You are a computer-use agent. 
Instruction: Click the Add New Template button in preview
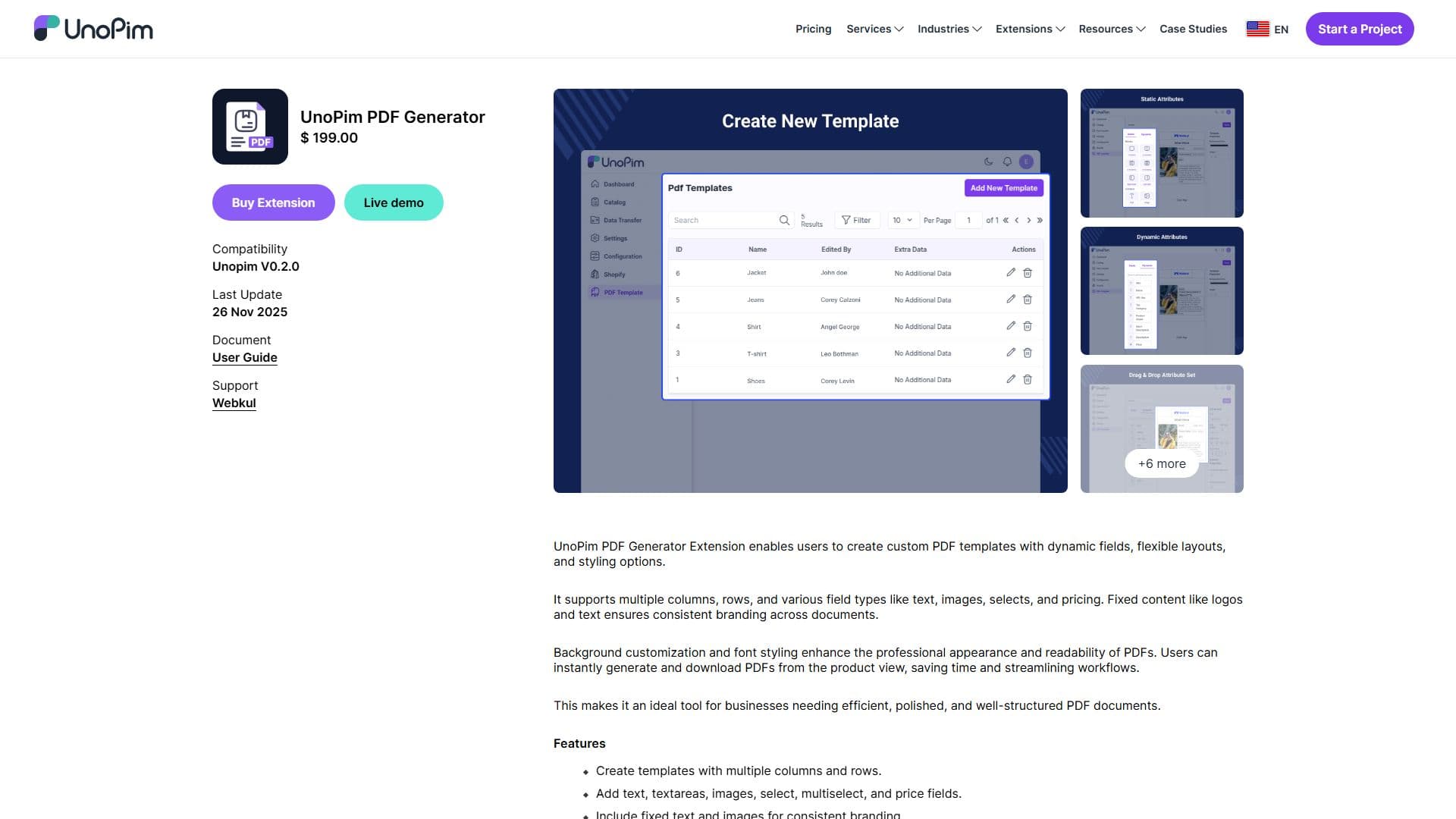pos(1003,188)
